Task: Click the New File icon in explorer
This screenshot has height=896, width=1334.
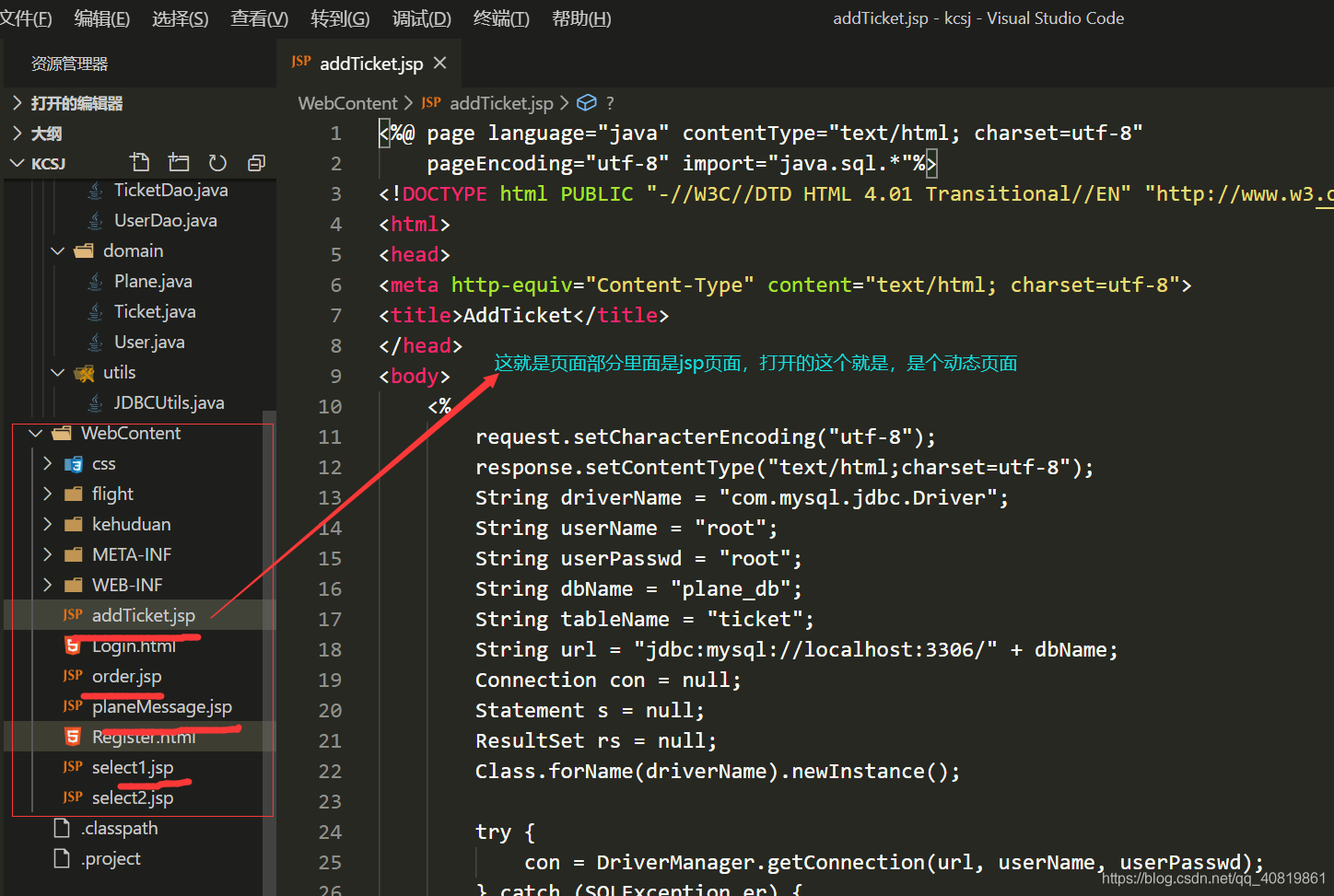Action: [x=140, y=163]
